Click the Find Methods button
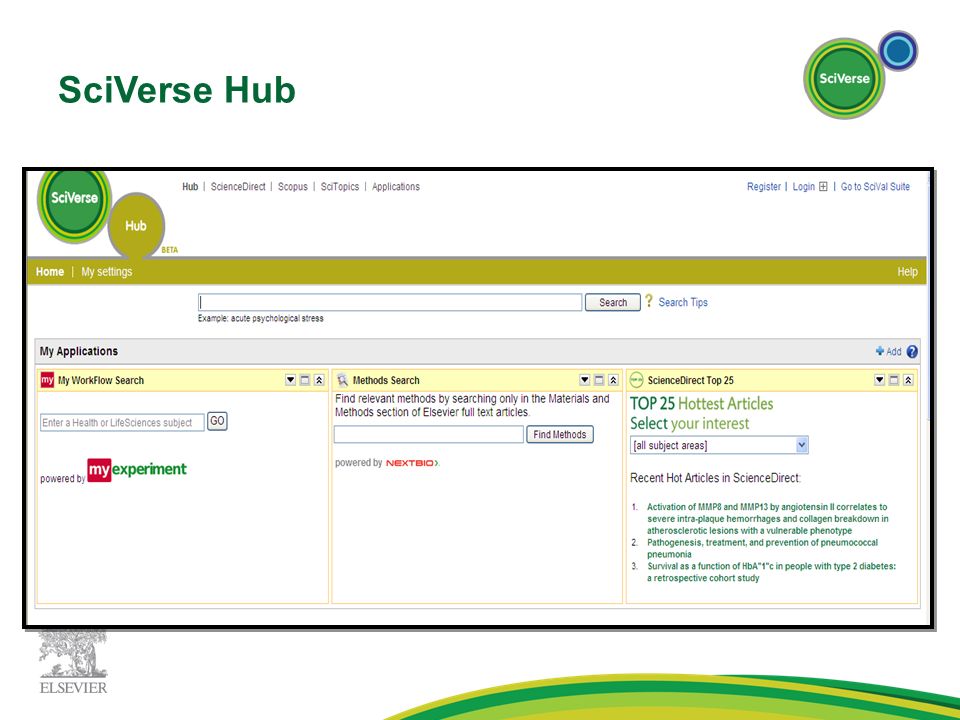 560,435
